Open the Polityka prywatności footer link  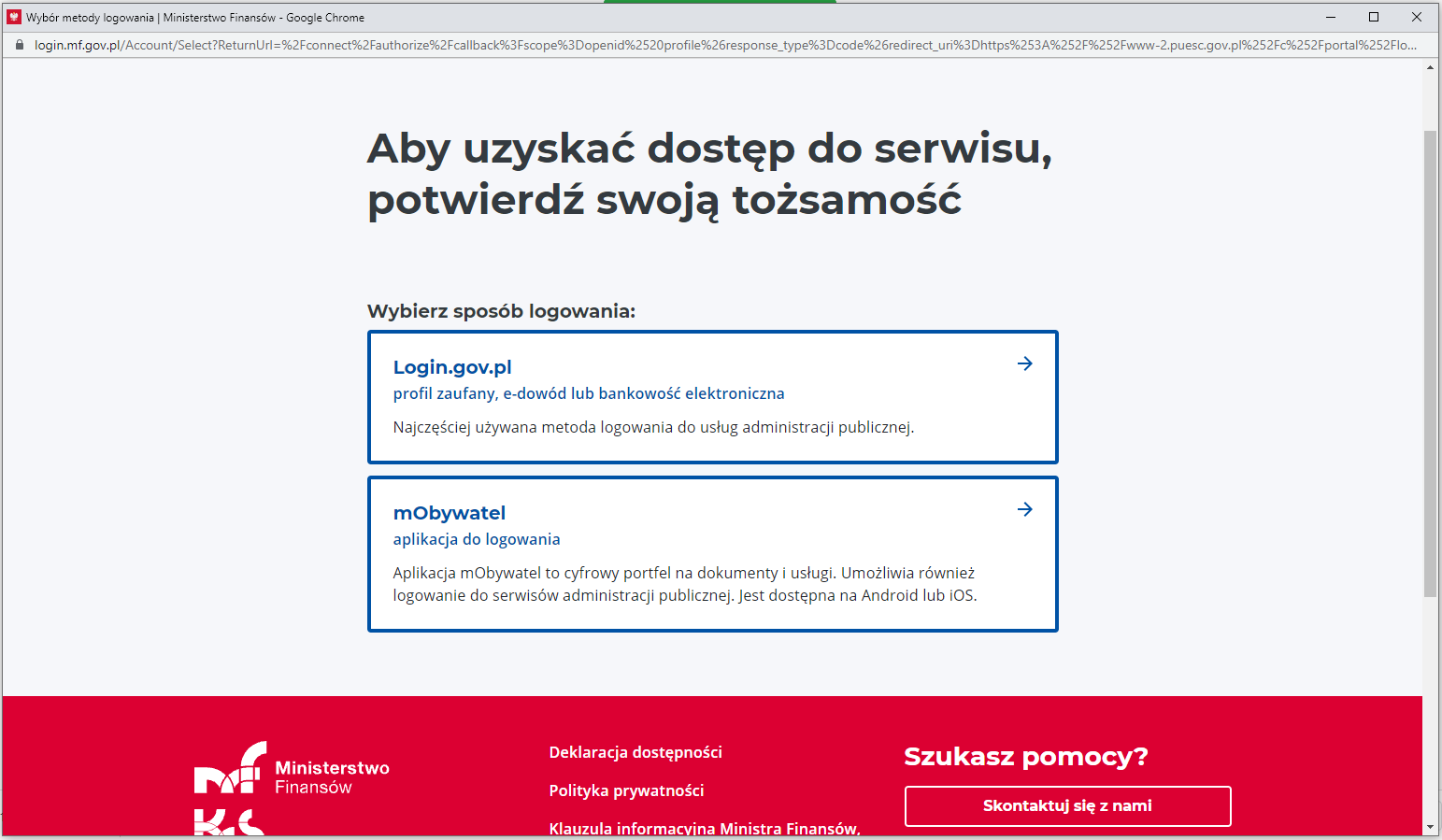click(626, 790)
